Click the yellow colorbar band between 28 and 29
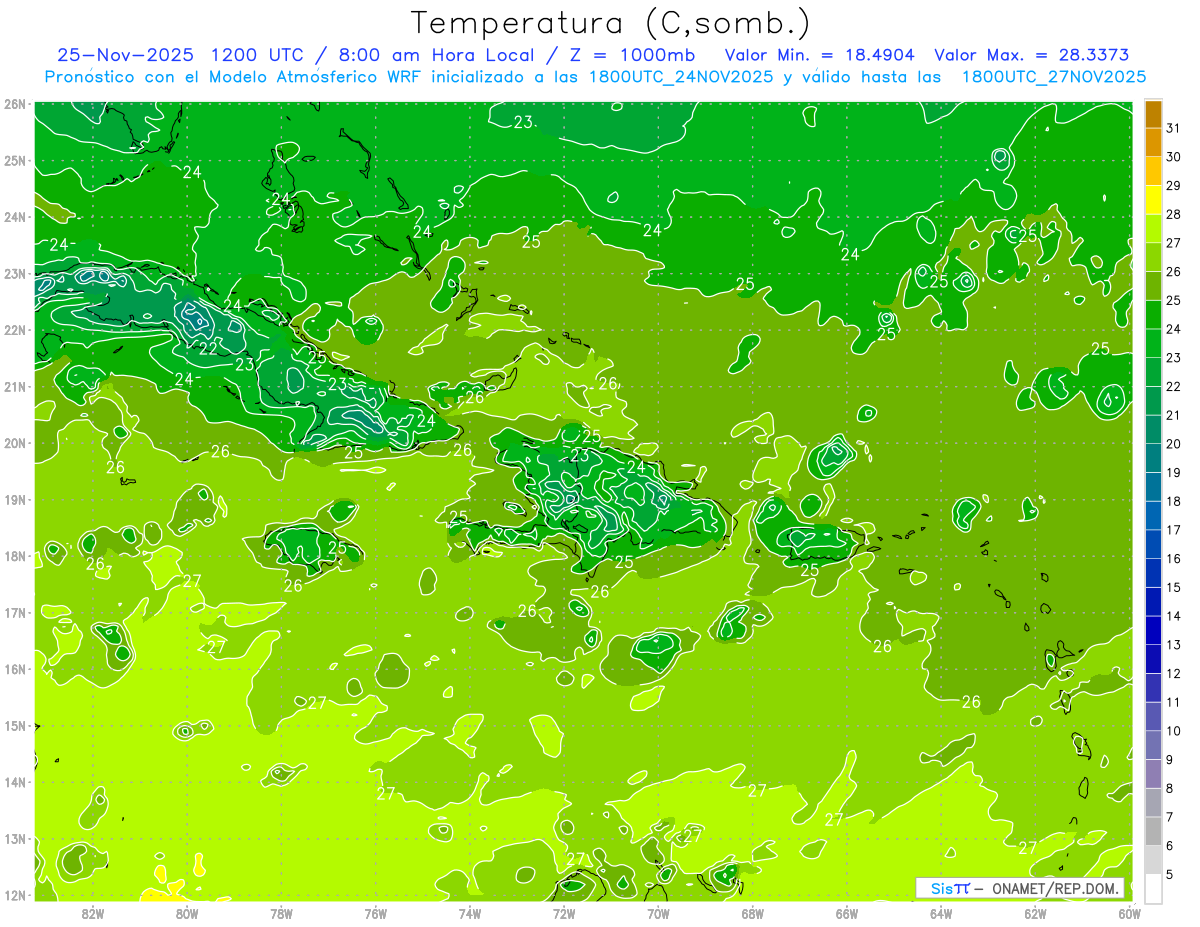 (x=1153, y=200)
